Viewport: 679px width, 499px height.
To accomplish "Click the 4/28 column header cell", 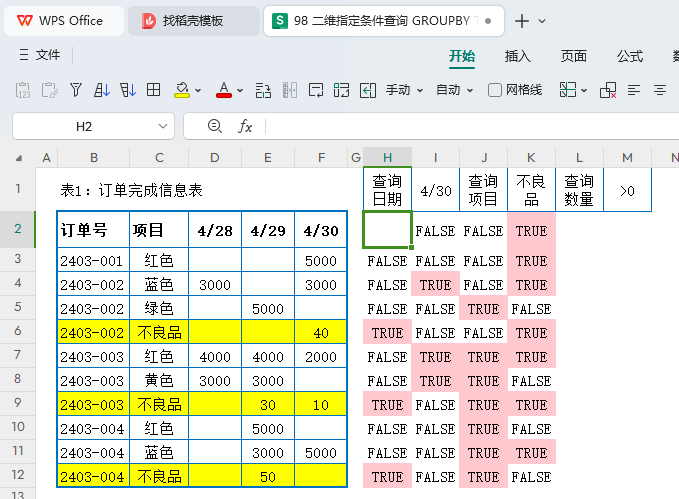I will pyautogui.click(x=215, y=230).
